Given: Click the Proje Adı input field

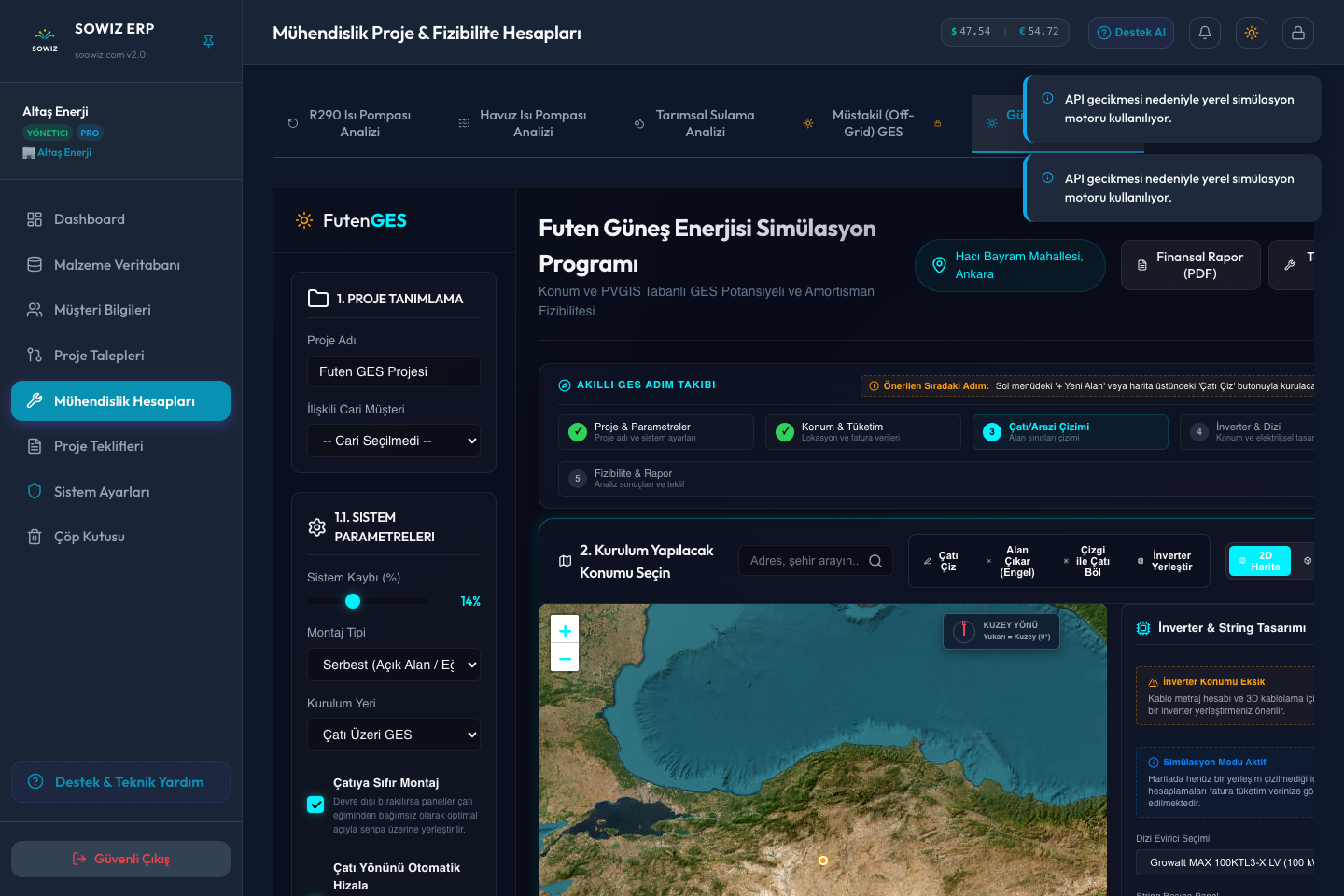Looking at the screenshot, I should (394, 371).
